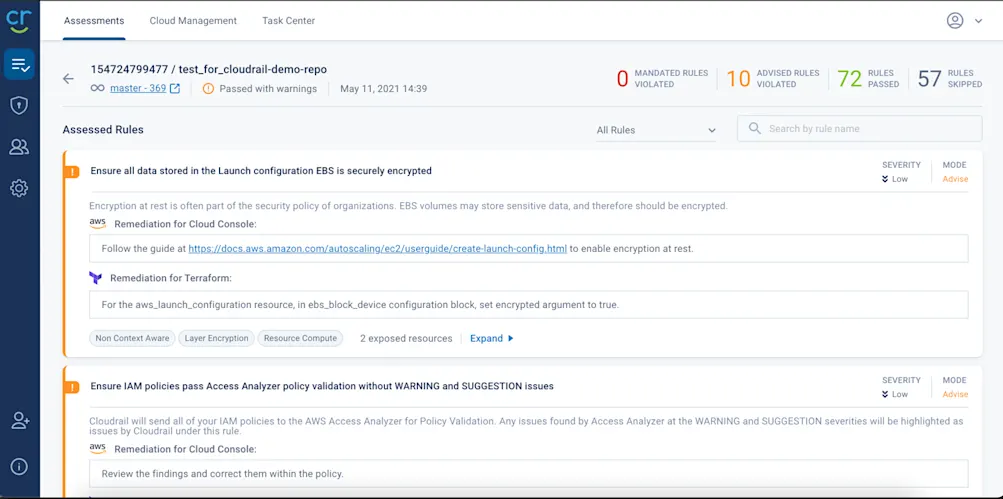Click the warning badge on EBS encryption rule
Screen dimensions: 1003x499
73,171
